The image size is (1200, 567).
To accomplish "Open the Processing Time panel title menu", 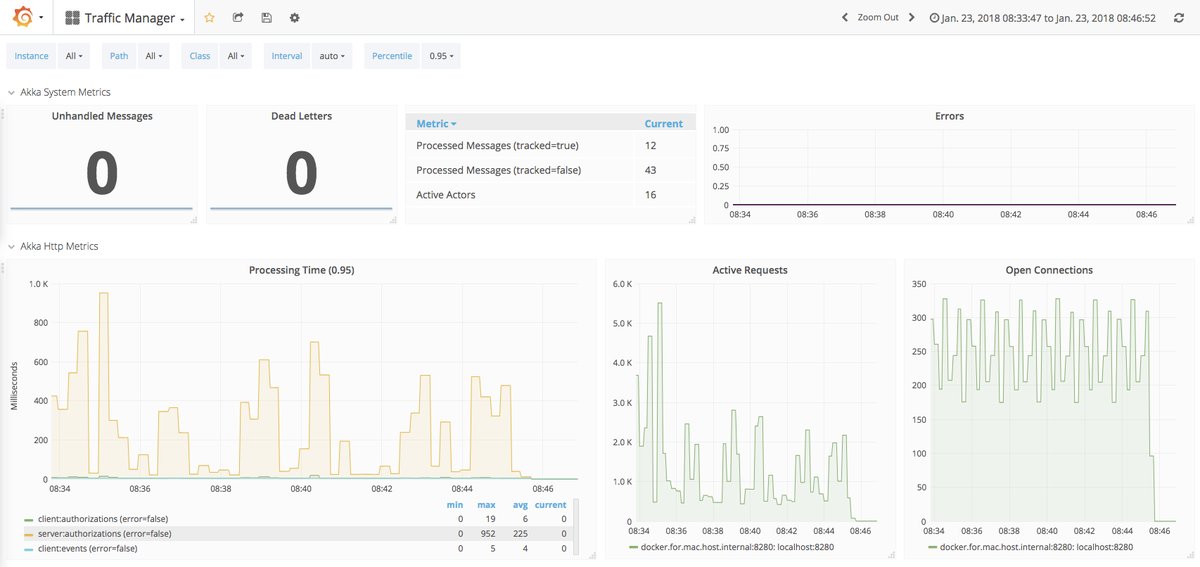I will pos(301,270).
